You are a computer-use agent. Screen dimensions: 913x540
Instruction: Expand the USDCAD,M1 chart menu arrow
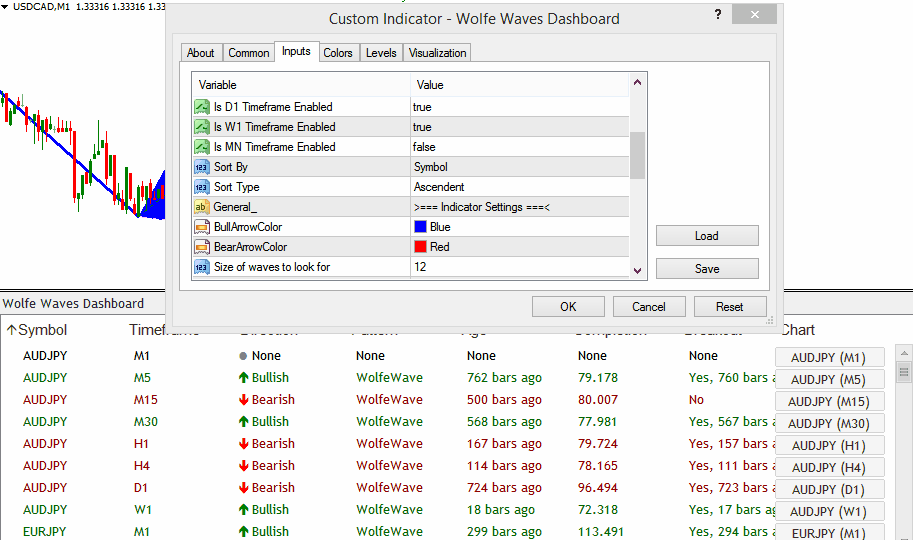[x=5, y=8]
